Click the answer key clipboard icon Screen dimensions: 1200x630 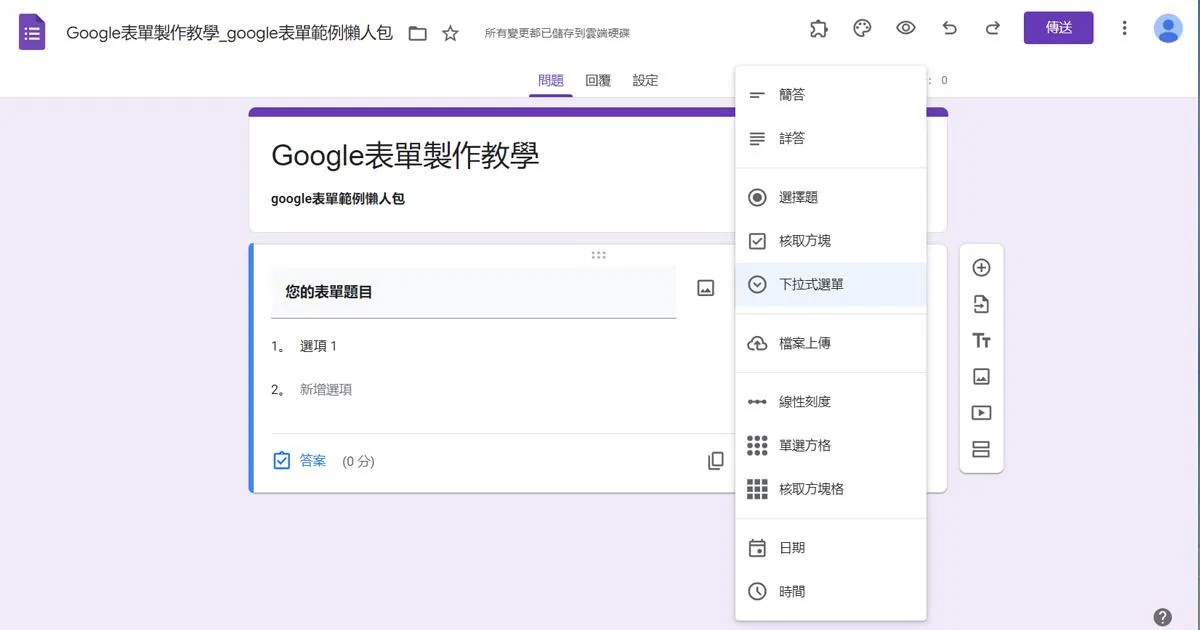[282, 461]
